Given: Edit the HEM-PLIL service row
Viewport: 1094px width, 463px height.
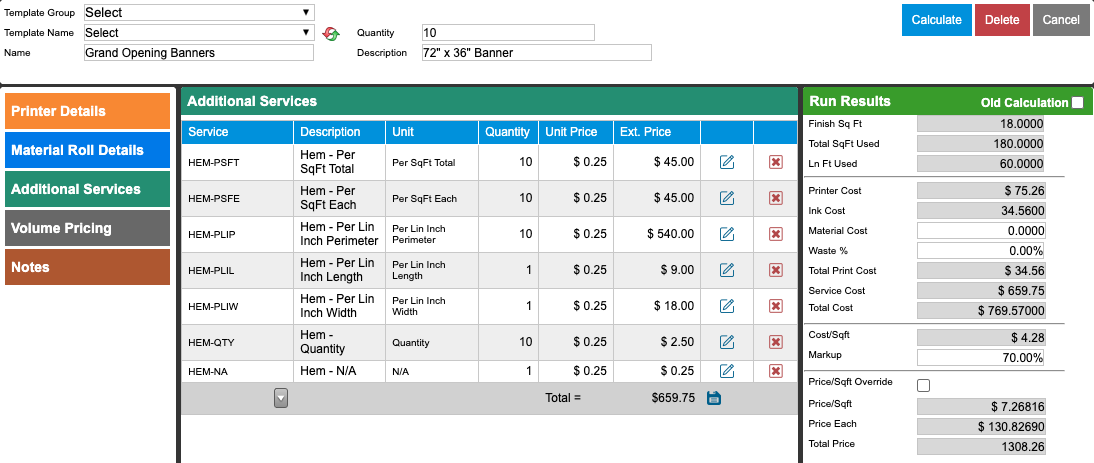Looking at the screenshot, I should (726, 270).
